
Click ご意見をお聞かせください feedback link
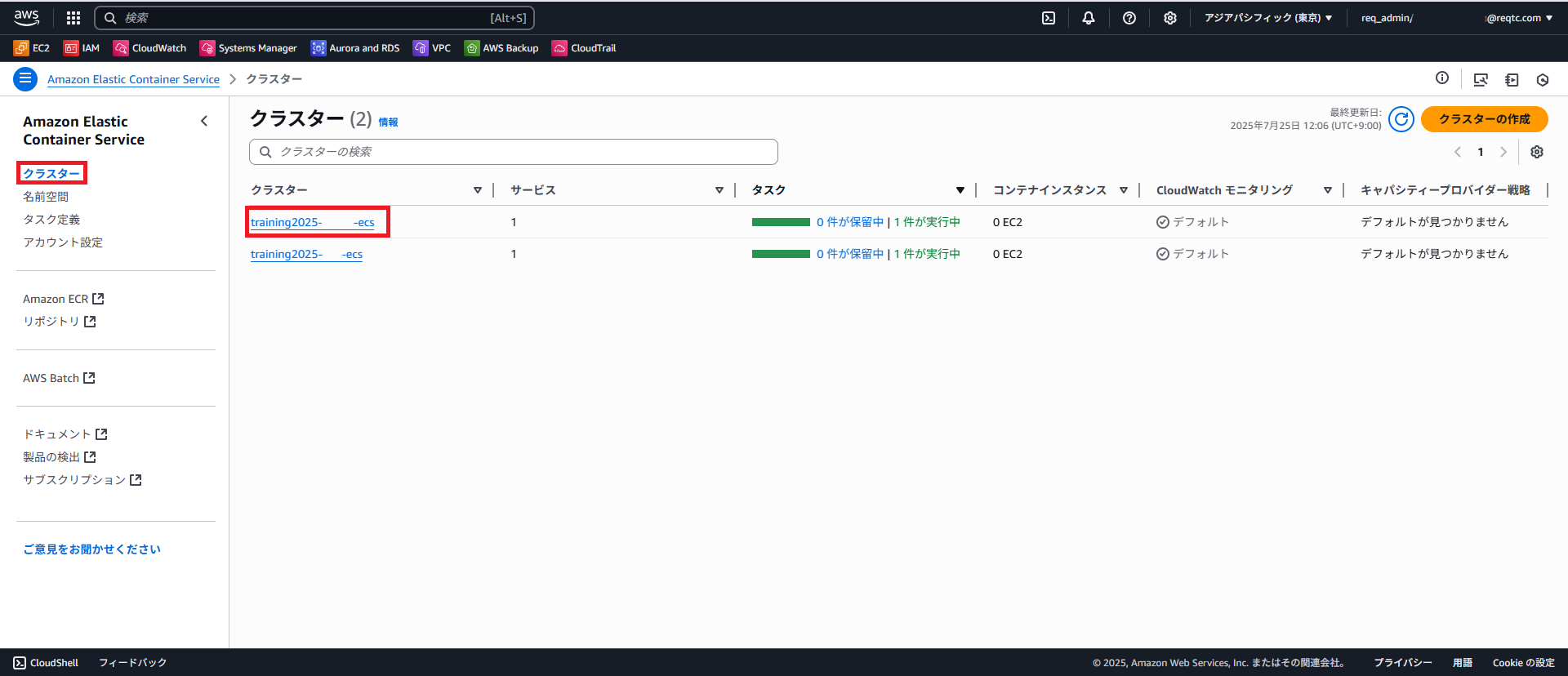coord(91,549)
